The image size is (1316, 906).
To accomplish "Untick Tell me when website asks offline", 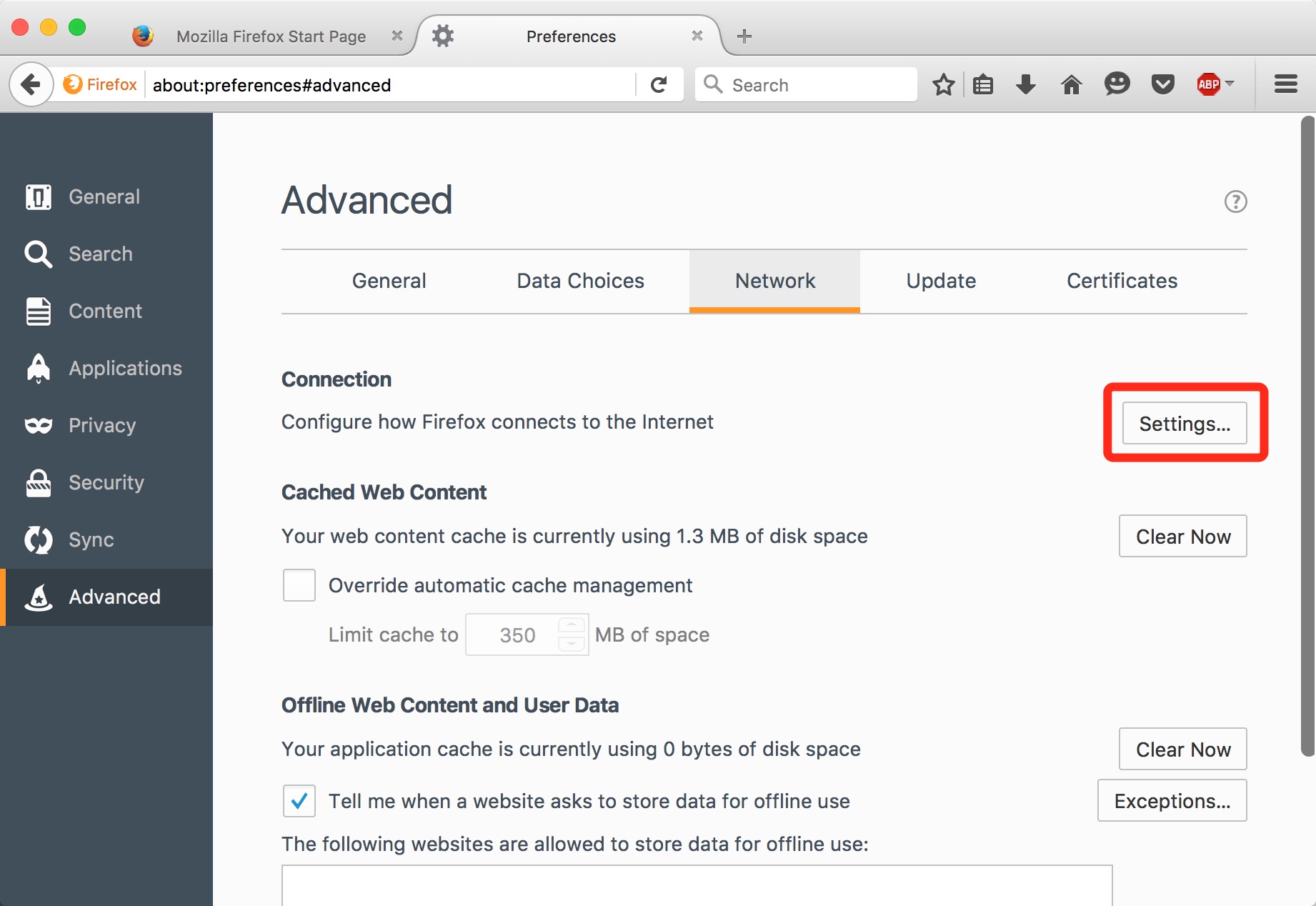I will click(x=299, y=801).
